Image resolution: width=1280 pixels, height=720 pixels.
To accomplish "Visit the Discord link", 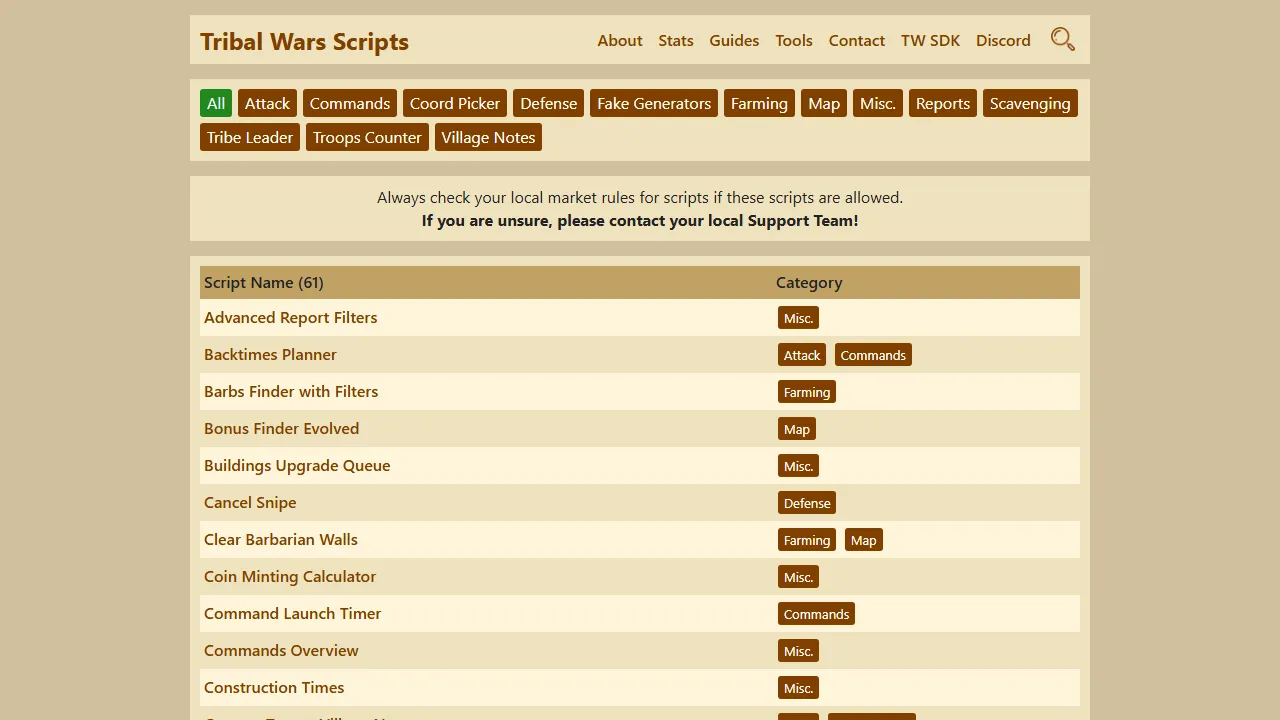I will [1003, 40].
